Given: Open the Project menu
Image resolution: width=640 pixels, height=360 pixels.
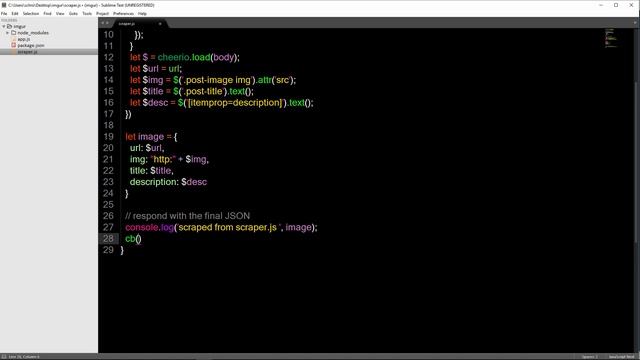Looking at the screenshot, I should 102,13.
